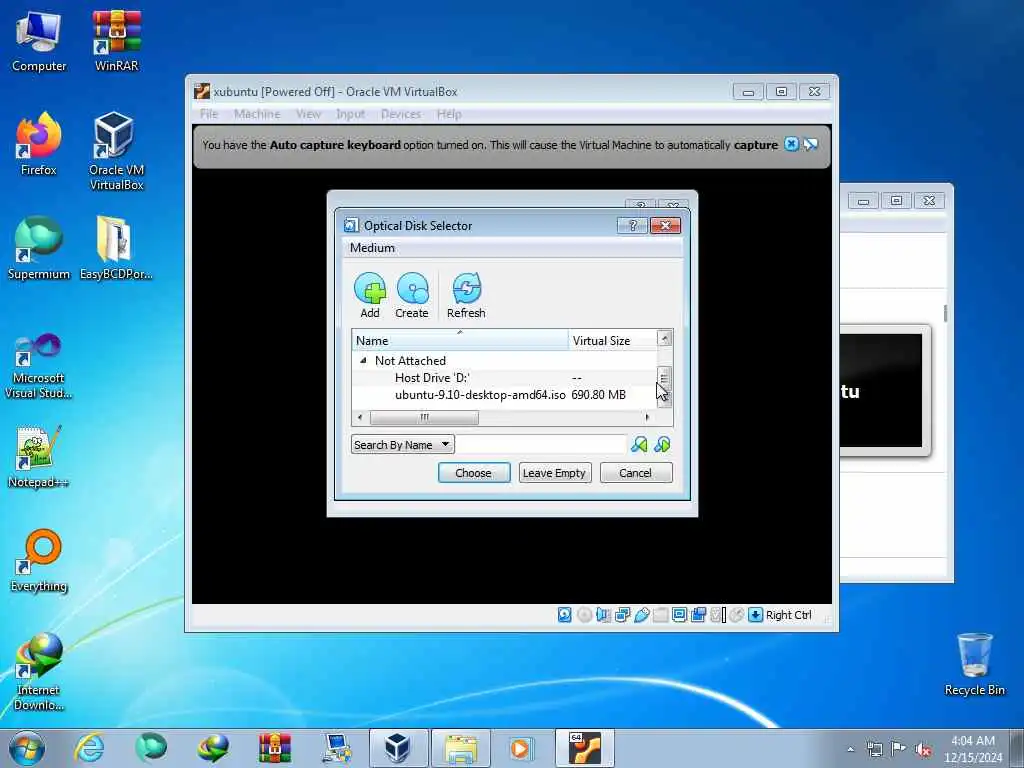Select the WinRAR desktop icon

coord(116,40)
